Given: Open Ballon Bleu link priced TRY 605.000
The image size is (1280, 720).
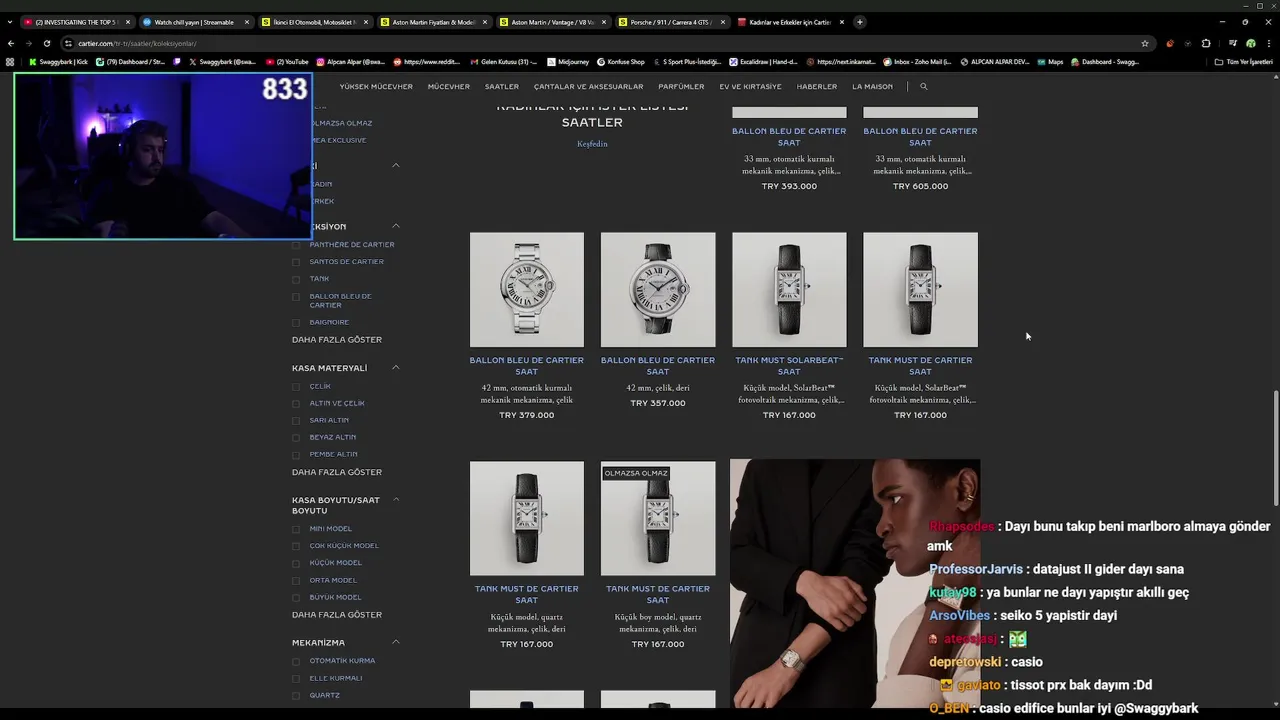Looking at the screenshot, I should 920,136.
